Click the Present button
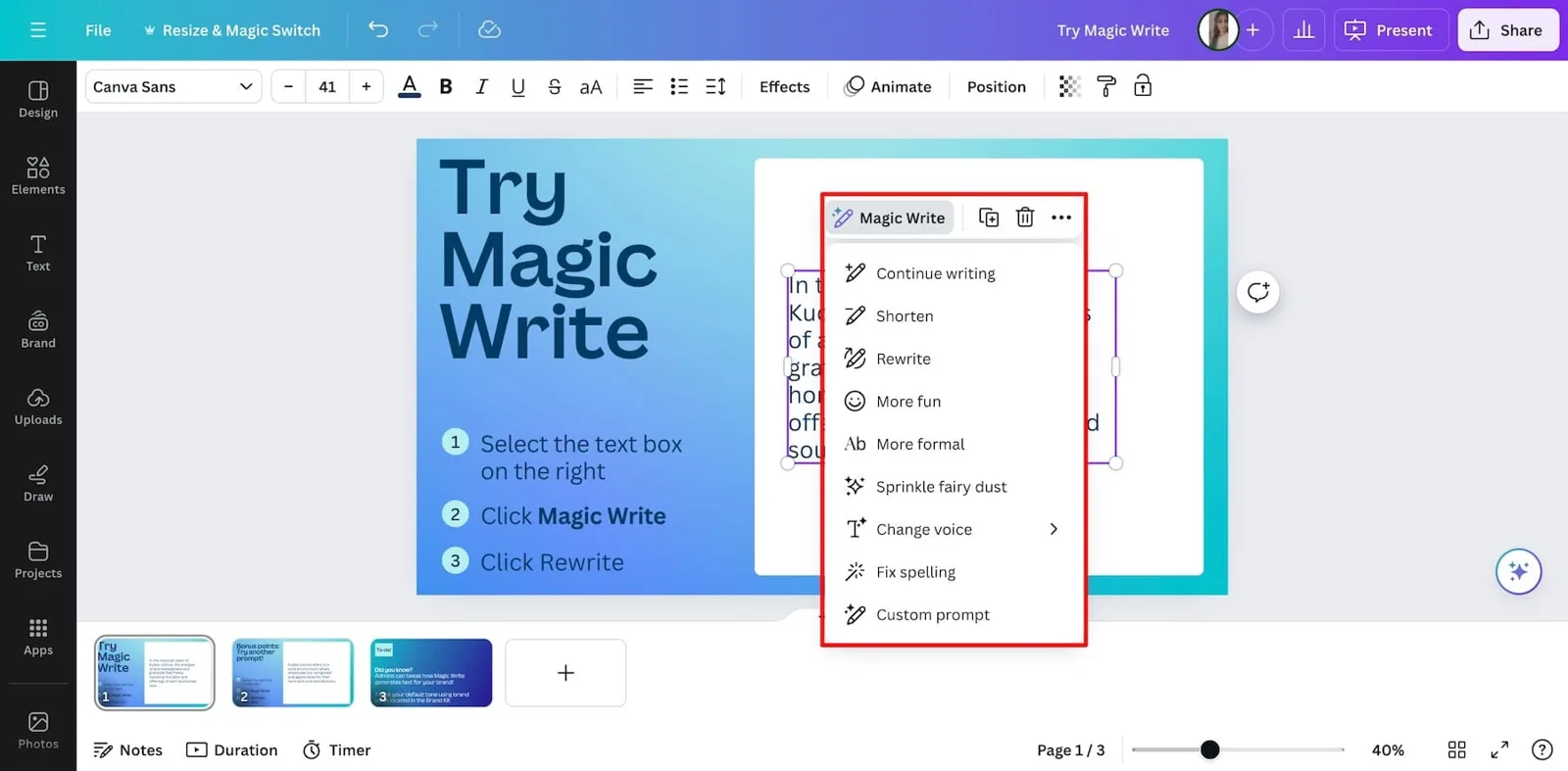The height and width of the screenshot is (771, 1568). 1390,30
